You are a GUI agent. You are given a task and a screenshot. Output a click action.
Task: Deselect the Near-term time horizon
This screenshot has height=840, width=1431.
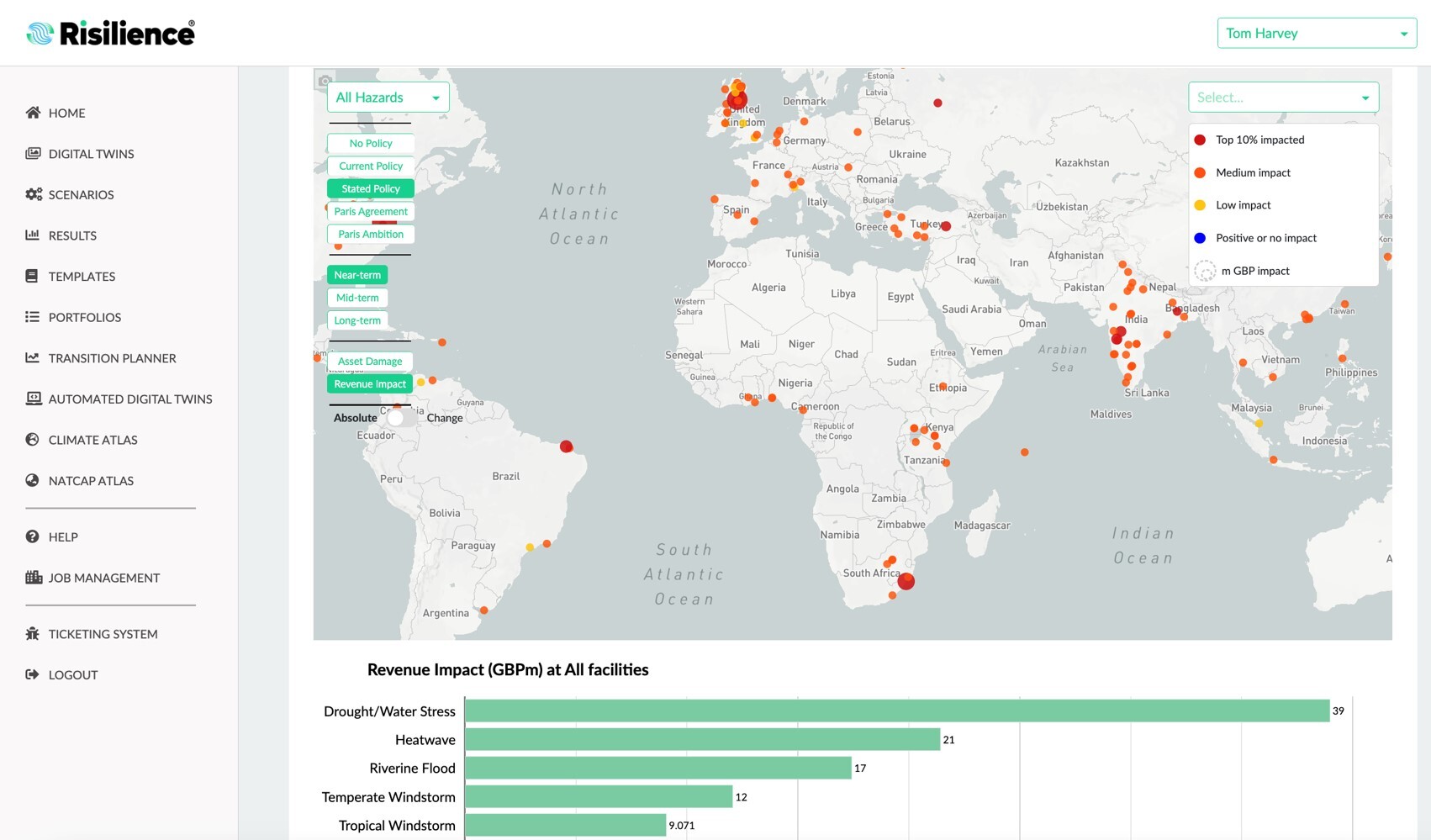coord(357,274)
